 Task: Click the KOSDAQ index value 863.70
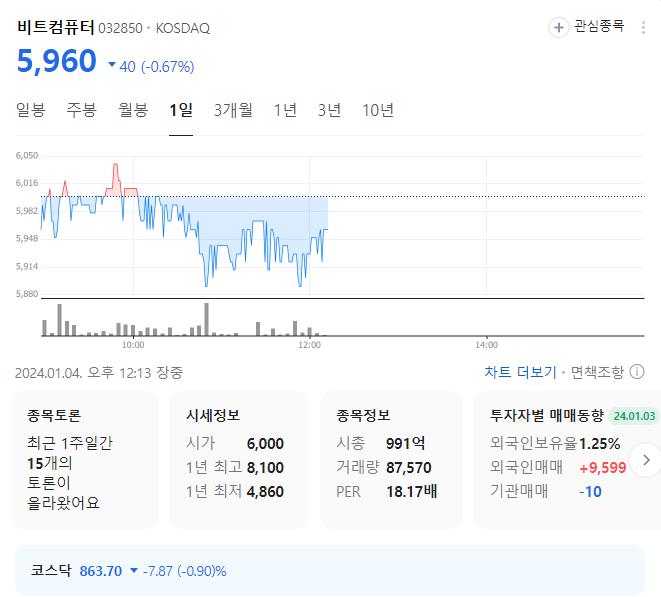[101, 571]
